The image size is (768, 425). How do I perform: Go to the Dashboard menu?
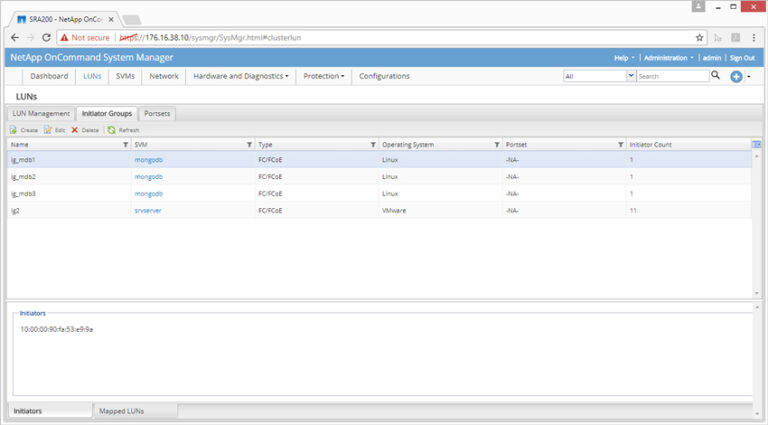(x=49, y=76)
